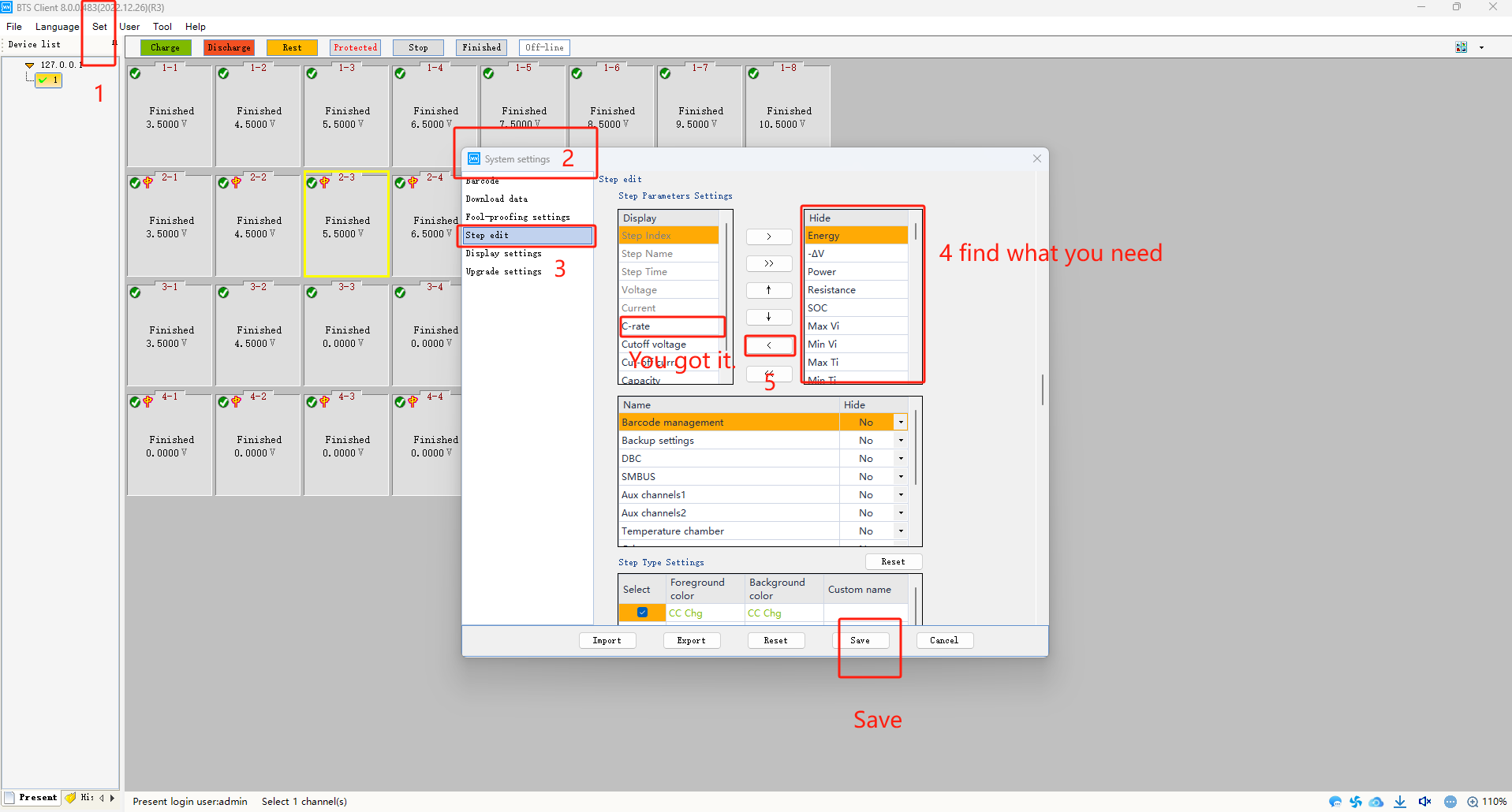Close the System settings dialog
The width and height of the screenshot is (1512, 812).
pos(1037,158)
